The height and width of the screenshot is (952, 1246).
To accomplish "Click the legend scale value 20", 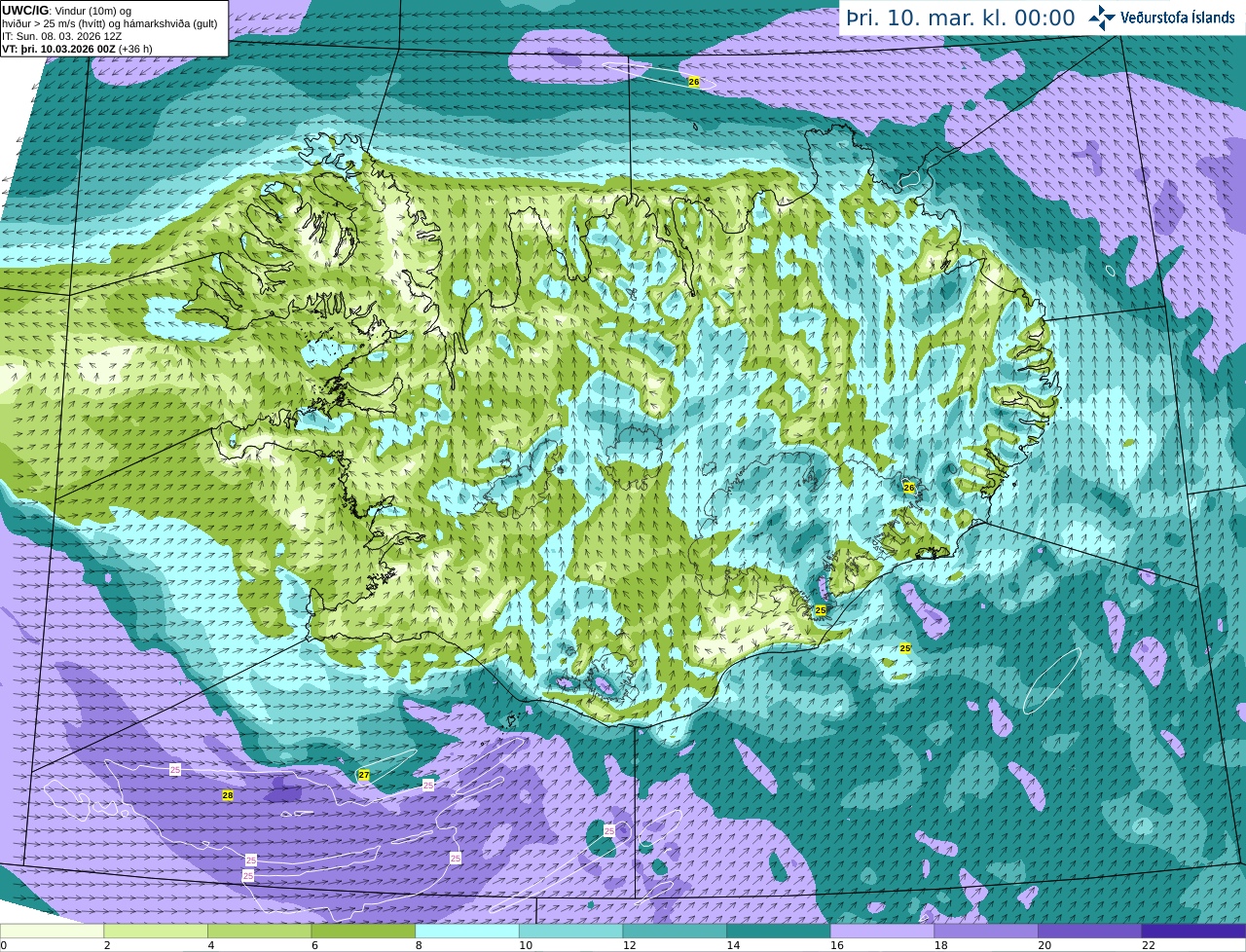I will coord(1044,944).
